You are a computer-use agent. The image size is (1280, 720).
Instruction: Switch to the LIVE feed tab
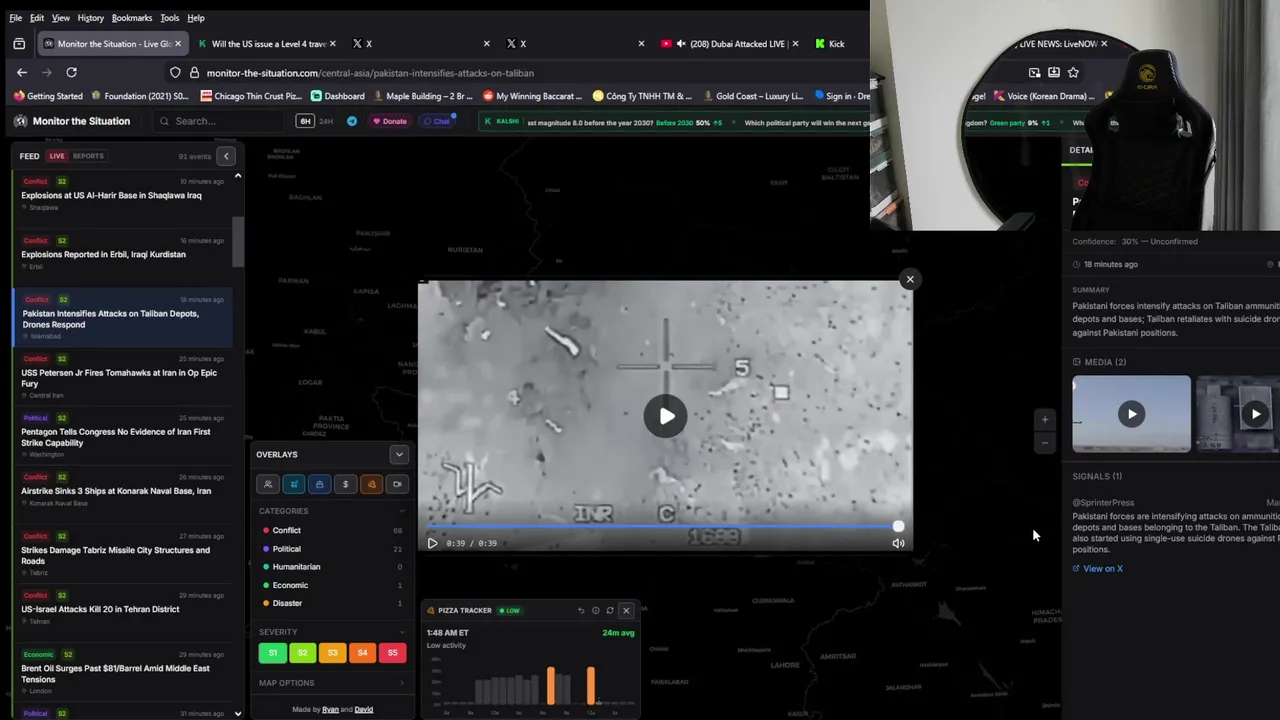57,156
